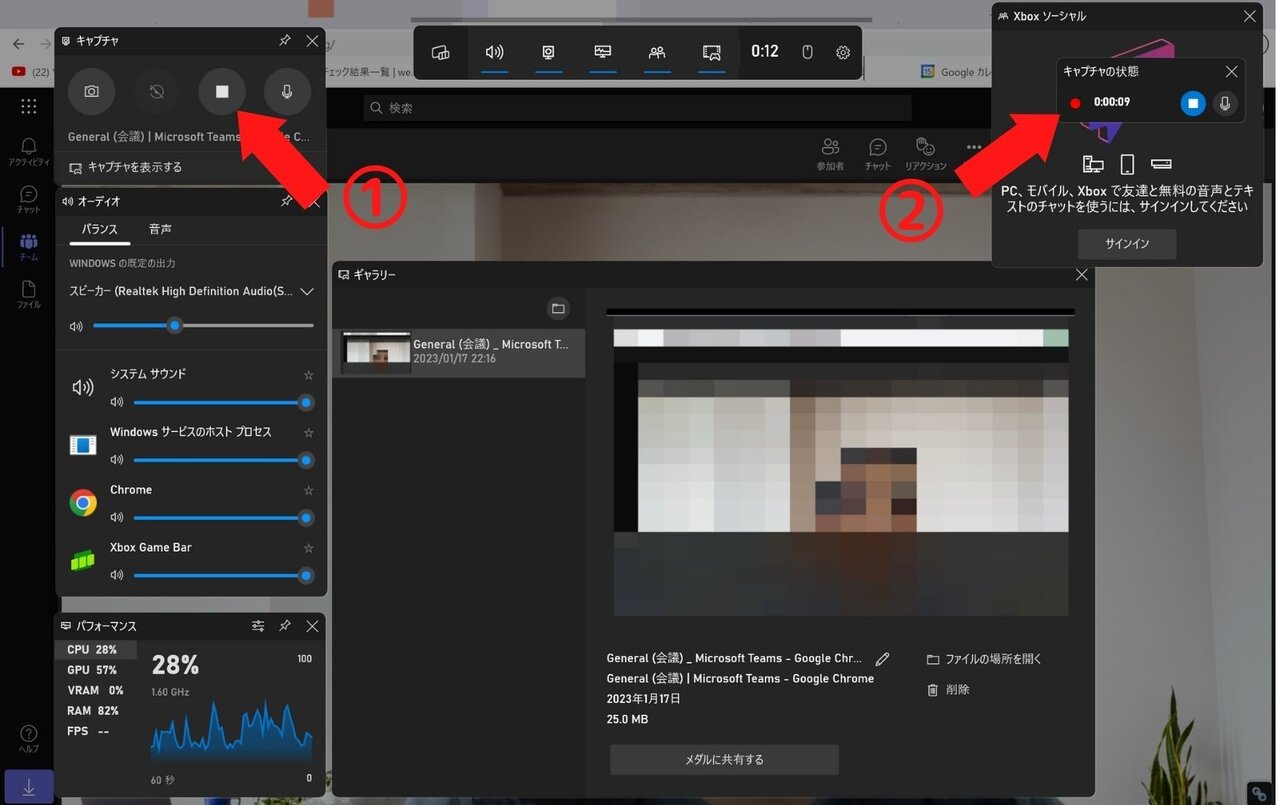Click the Teams 検索 search box
Image resolution: width=1280 pixels, height=805 pixels.
(637, 108)
